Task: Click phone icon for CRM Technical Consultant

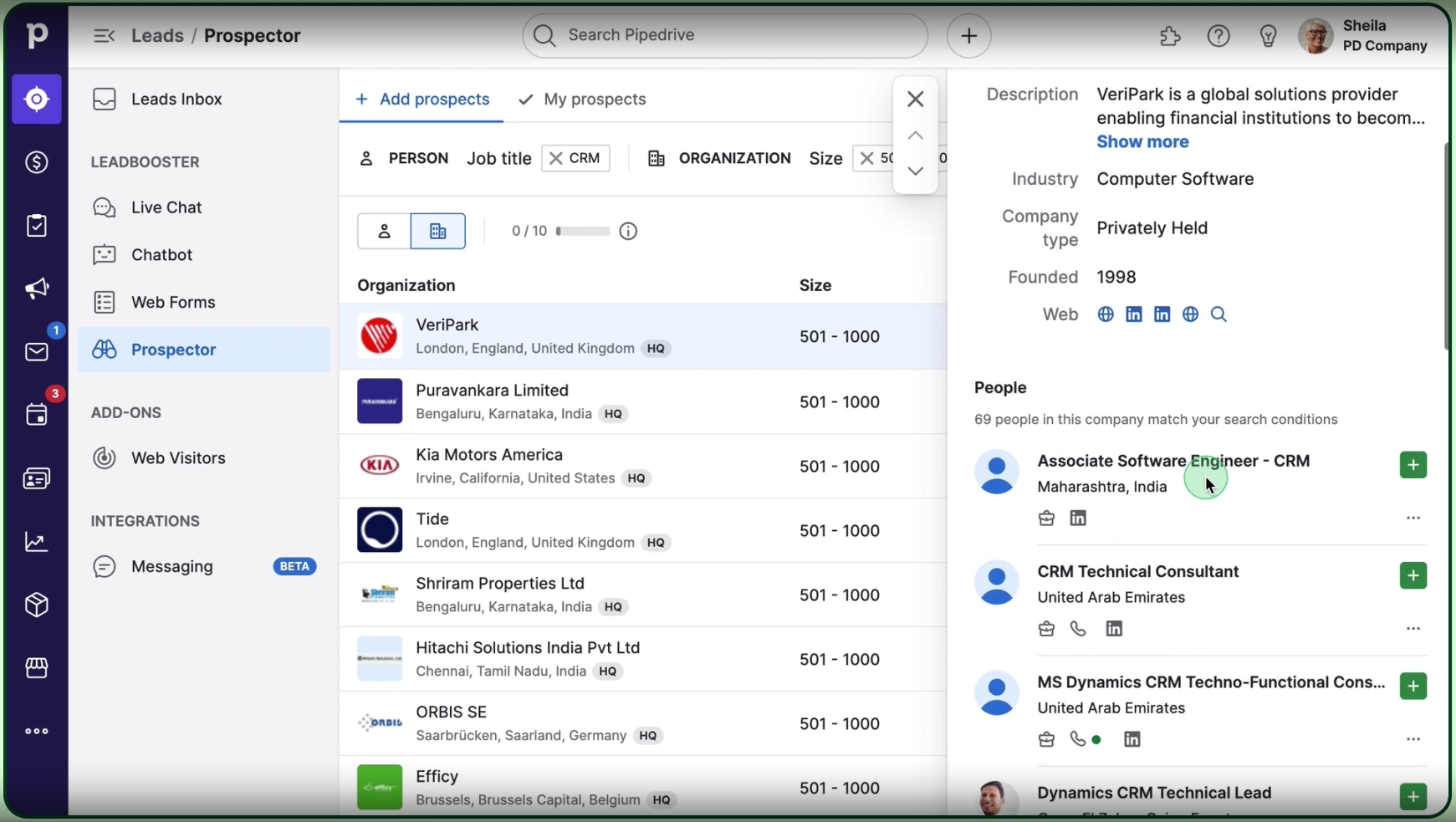Action: coord(1078,629)
